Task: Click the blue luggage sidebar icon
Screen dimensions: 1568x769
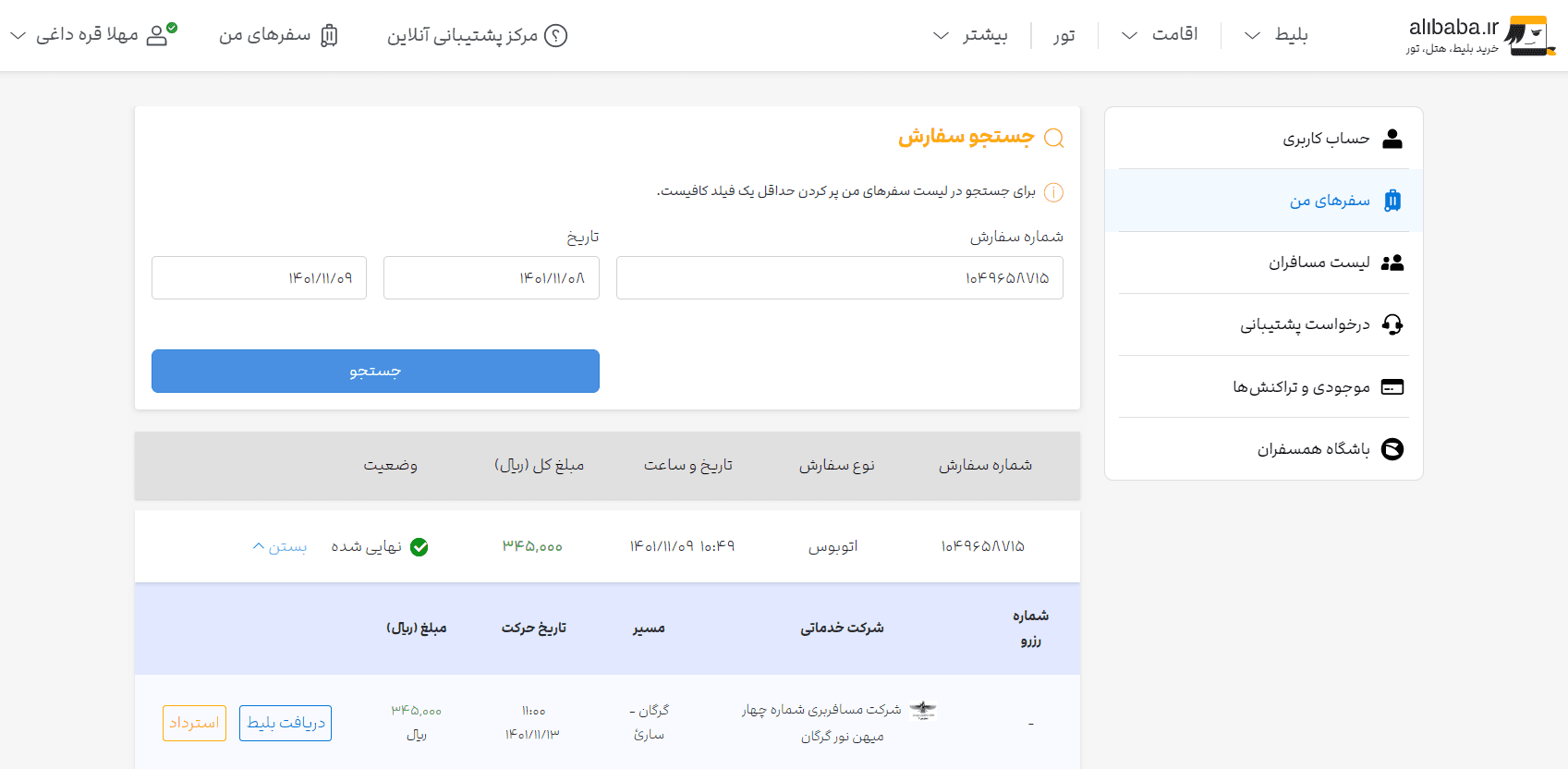Action: [x=1392, y=201]
